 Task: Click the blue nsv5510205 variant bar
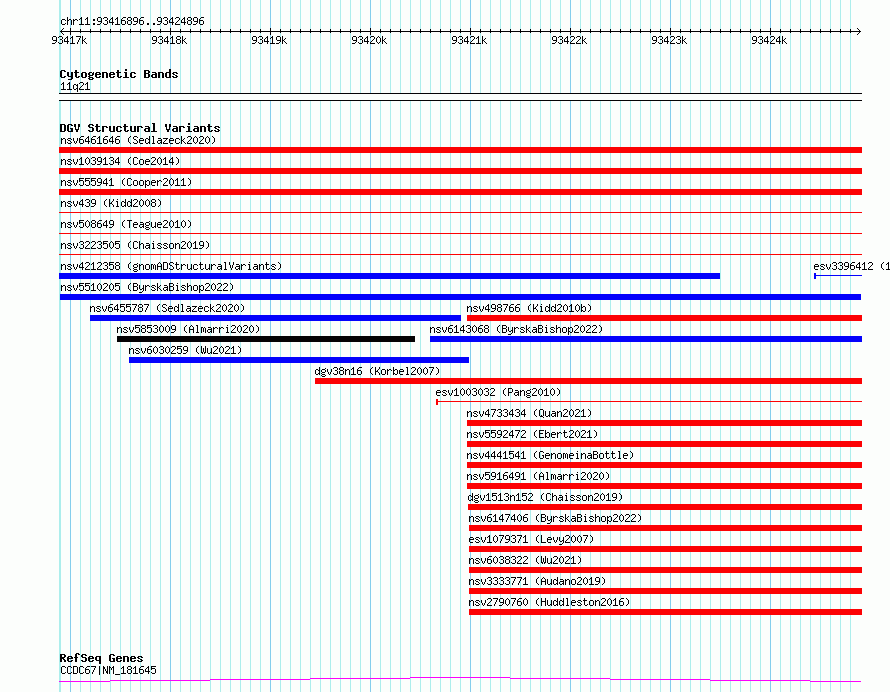point(460,297)
